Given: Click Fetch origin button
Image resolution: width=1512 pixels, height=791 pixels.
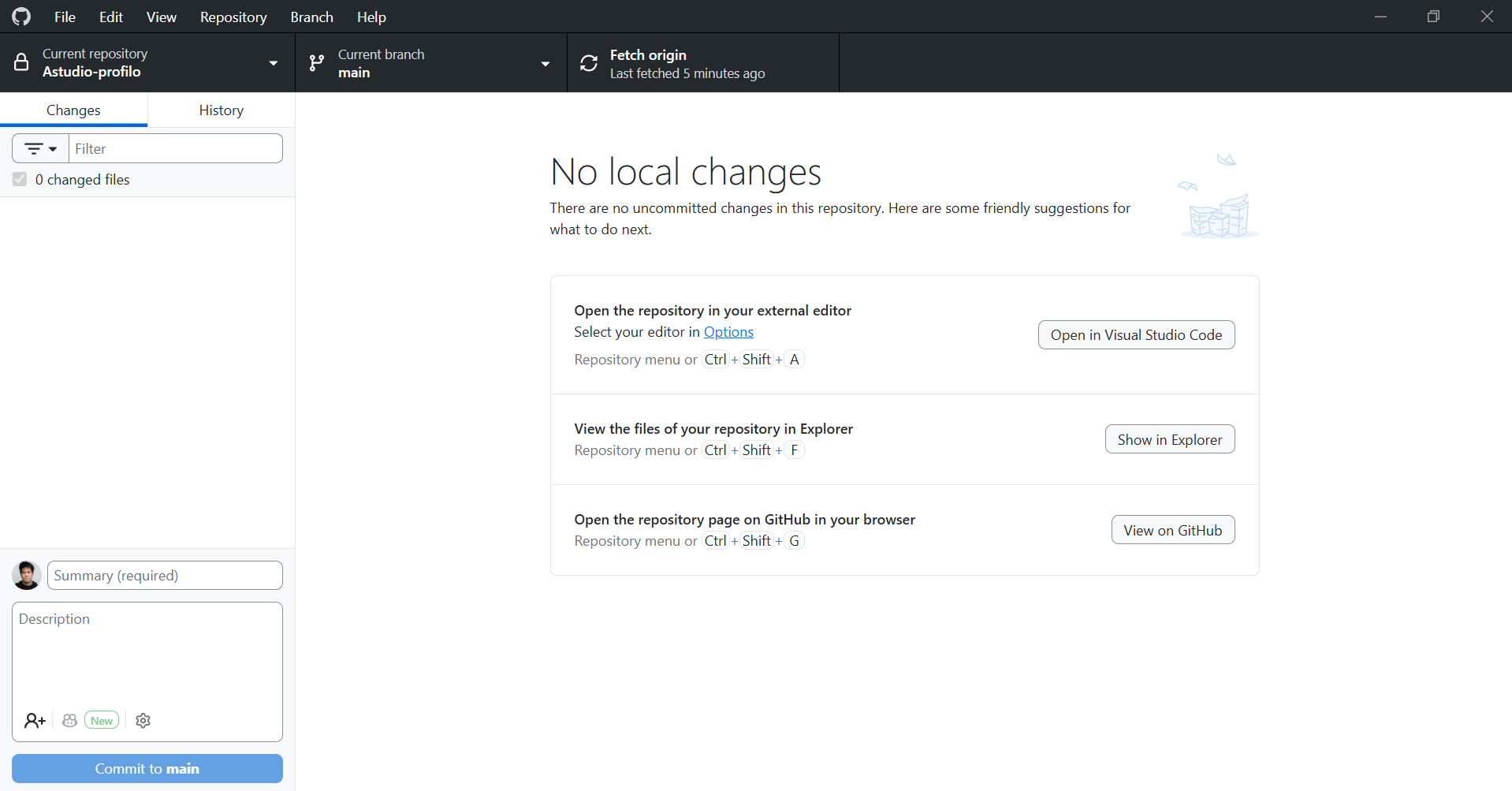Looking at the screenshot, I should (x=703, y=62).
